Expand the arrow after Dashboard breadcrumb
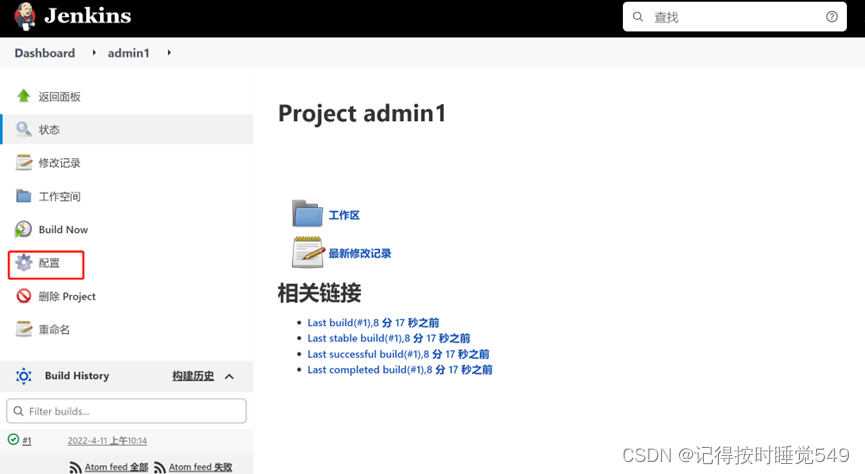This screenshot has width=865, height=474. point(94,53)
